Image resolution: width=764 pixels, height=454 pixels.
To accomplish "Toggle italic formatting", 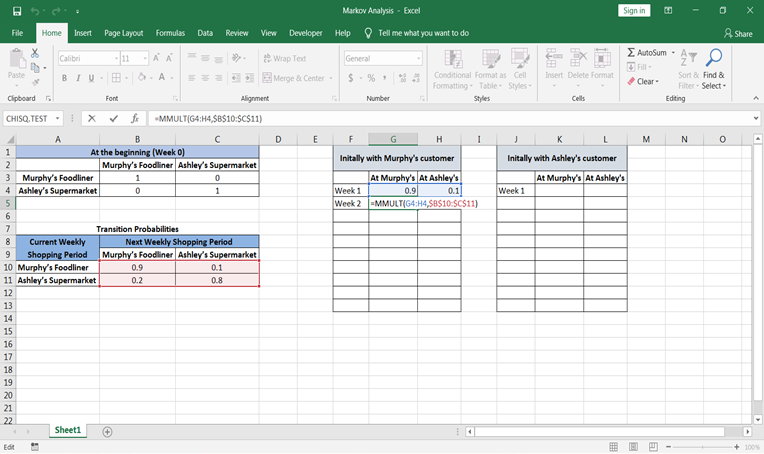I will tap(78, 78).
